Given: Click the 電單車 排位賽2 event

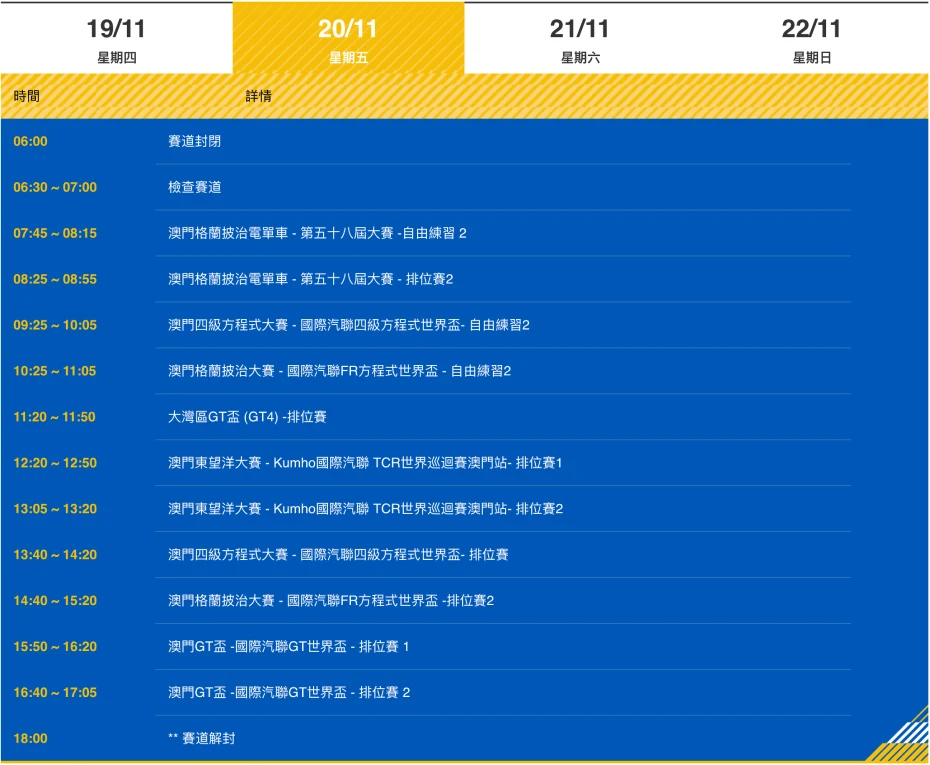Looking at the screenshot, I should [x=311, y=279].
